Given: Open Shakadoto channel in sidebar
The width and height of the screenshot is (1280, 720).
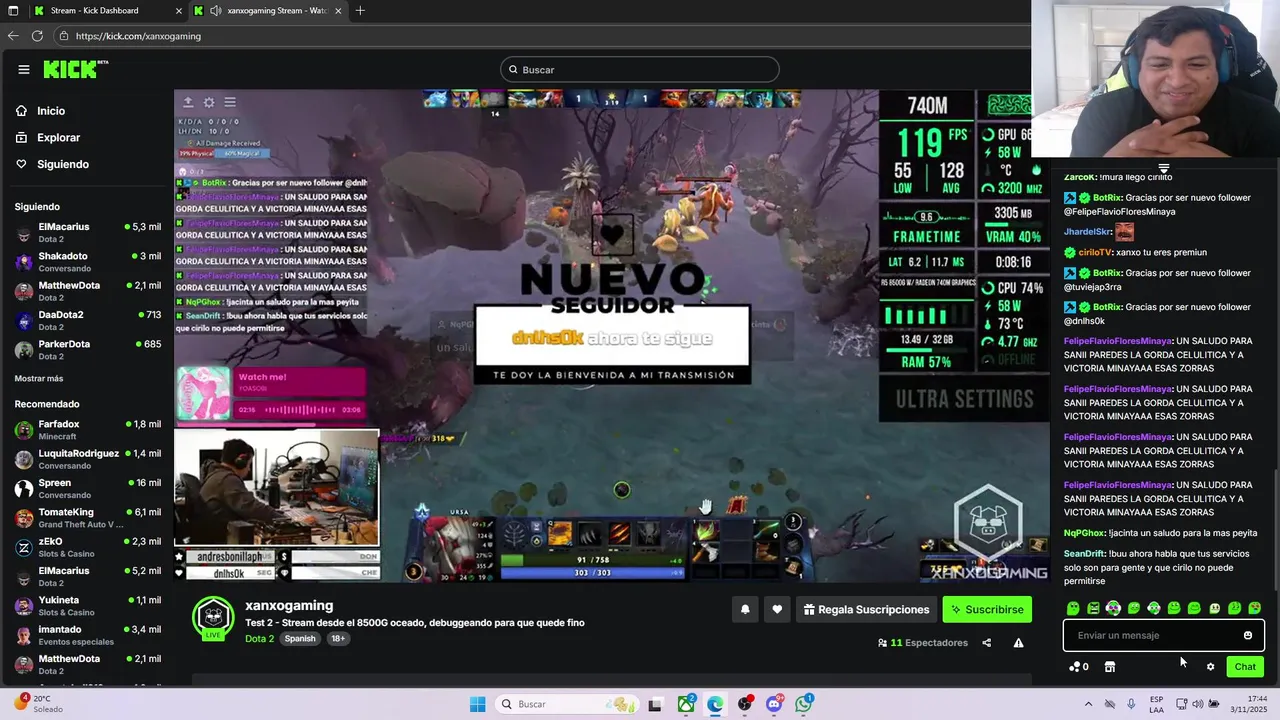Looking at the screenshot, I should pos(88,262).
